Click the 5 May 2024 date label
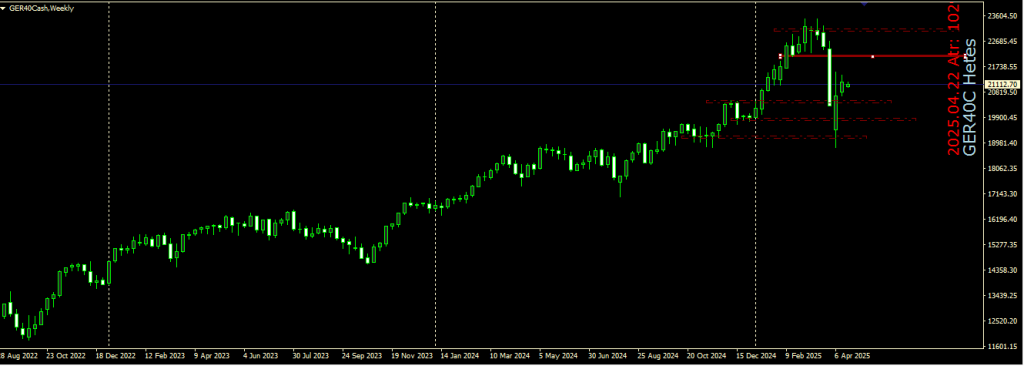The image size is (1024, 366). point(559,356)
